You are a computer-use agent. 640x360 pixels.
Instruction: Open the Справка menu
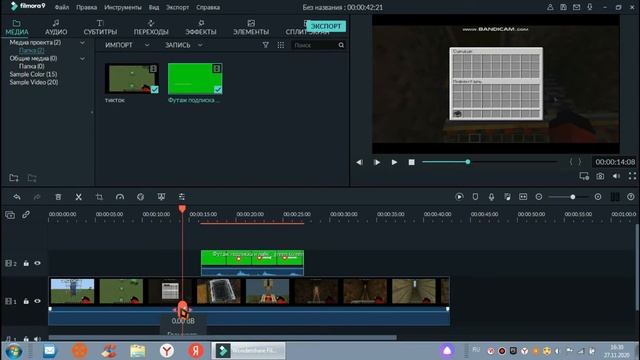coord(208,7)
